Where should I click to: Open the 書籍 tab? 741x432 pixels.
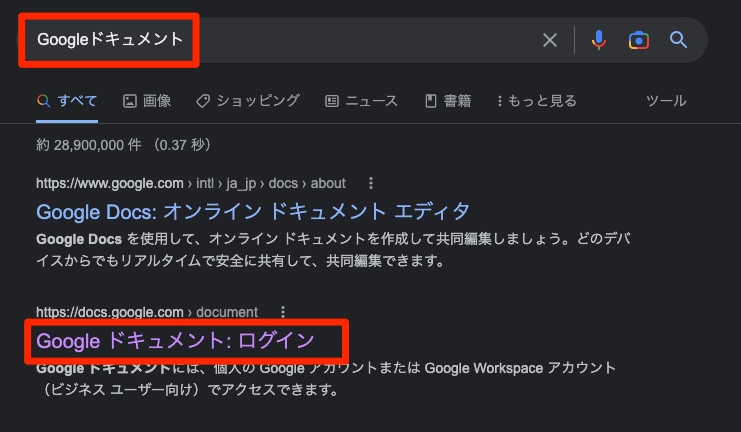tap(448, 101)
